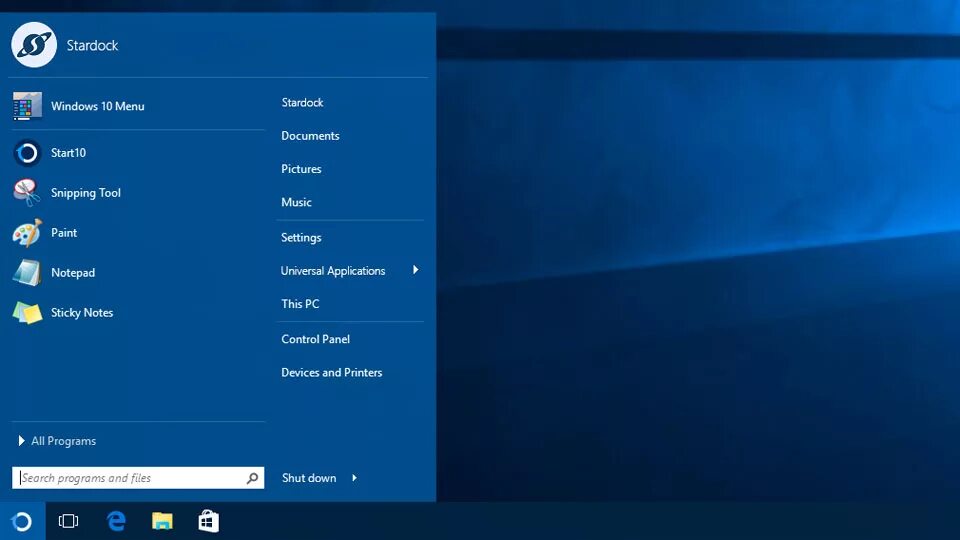This screenshot has height=540, width=960.
Task: Click the search magnifier icon
Action: click(252, 478)
